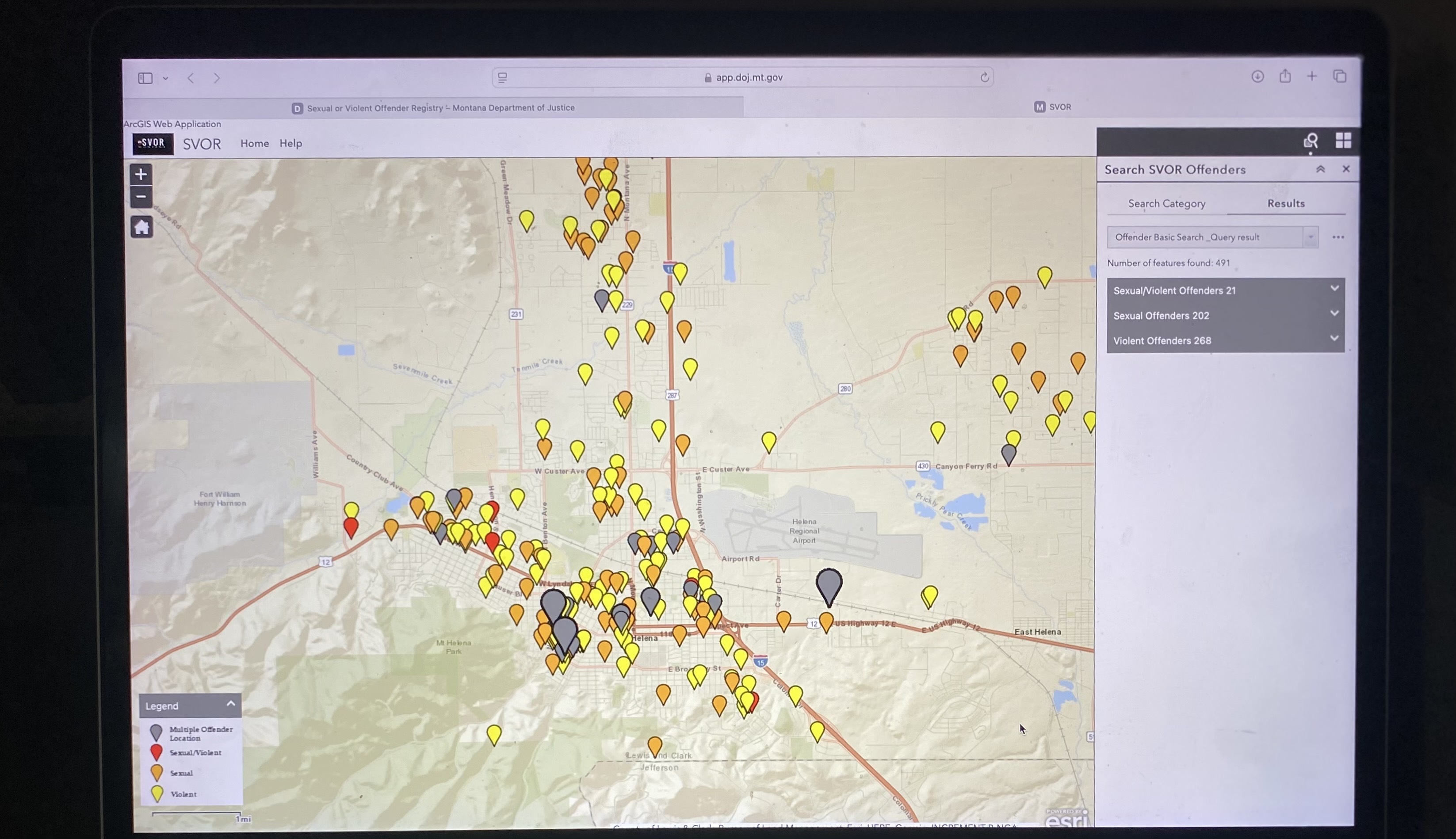Click the map zoom out minus button
This screenshot has width=1456, height=839.
[x=141, y=197]
